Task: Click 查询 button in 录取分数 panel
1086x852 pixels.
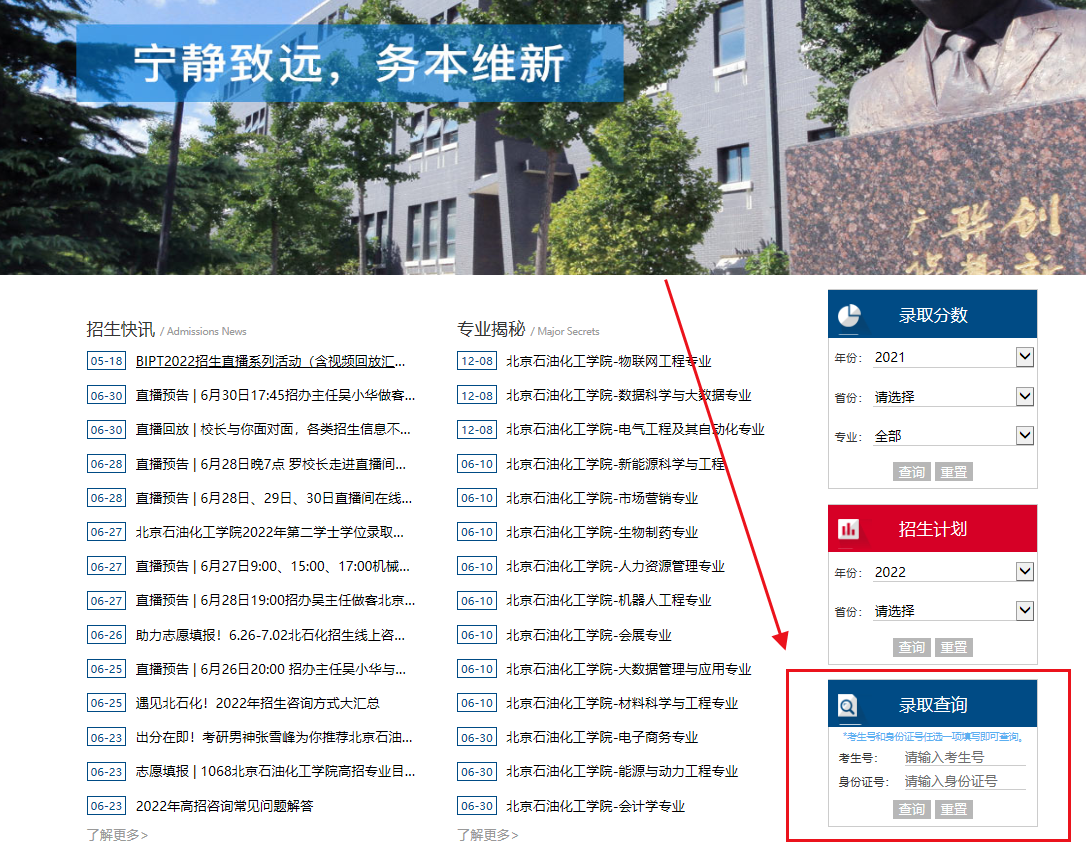Action: (911, 472)
